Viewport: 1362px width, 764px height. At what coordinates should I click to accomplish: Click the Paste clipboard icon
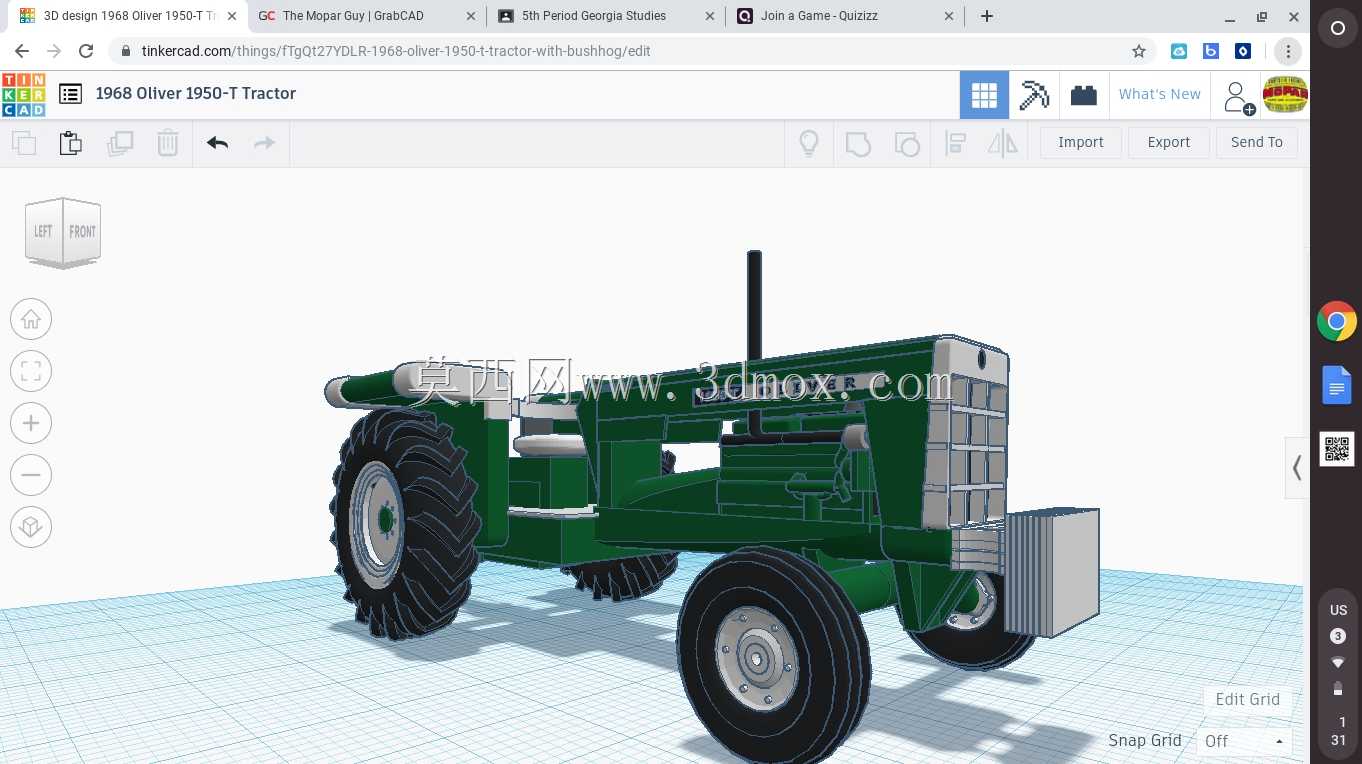[70, 143]
